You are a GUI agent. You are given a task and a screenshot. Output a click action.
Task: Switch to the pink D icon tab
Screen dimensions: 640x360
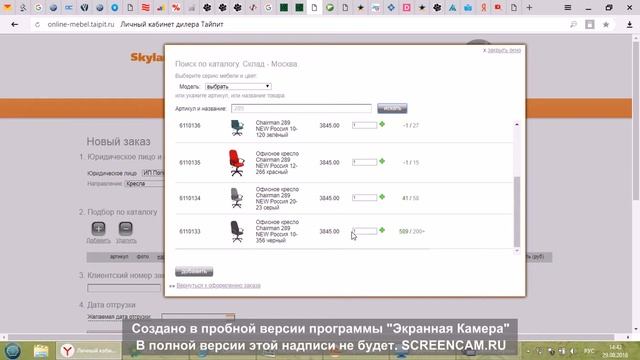click(x=407, y=7)
